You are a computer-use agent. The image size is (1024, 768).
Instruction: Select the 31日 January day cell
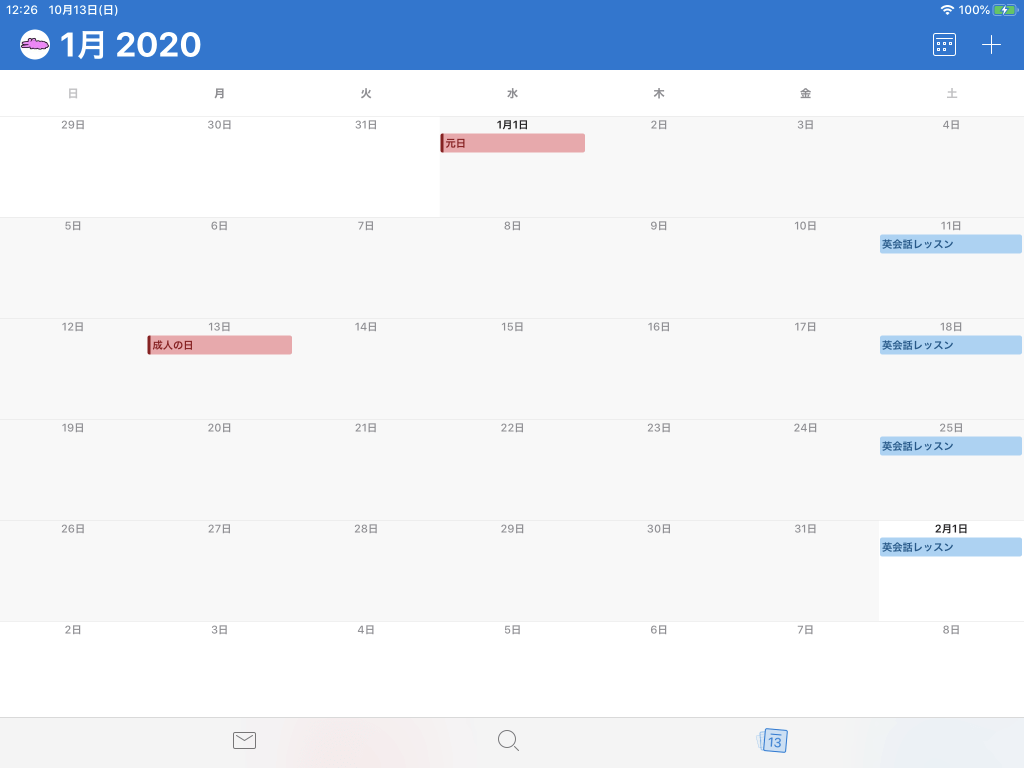pyautogui.click(x=805, y=570)
